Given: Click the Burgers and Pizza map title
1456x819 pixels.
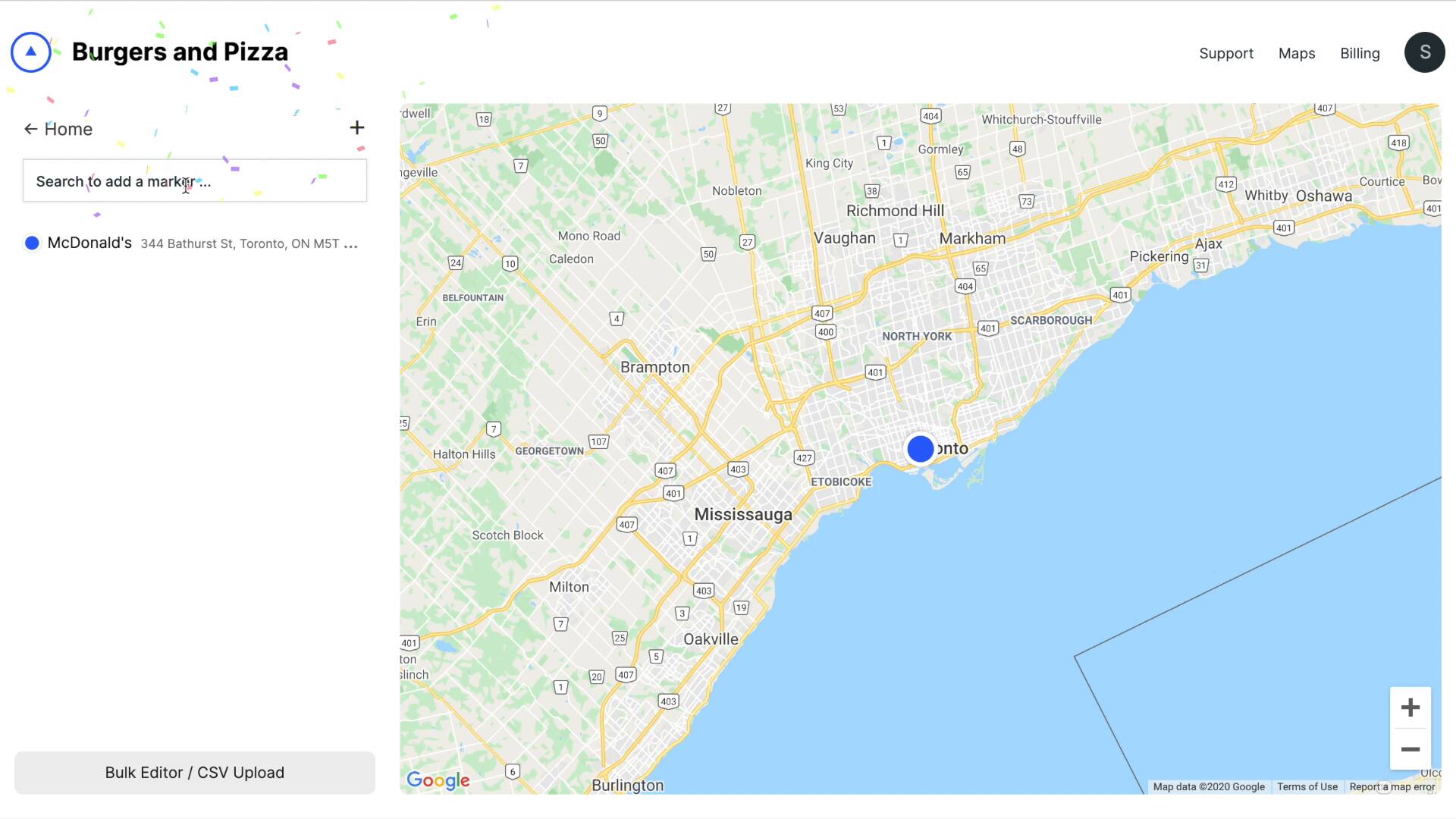Looking at the screenshot, I should (x=180, y=52).
